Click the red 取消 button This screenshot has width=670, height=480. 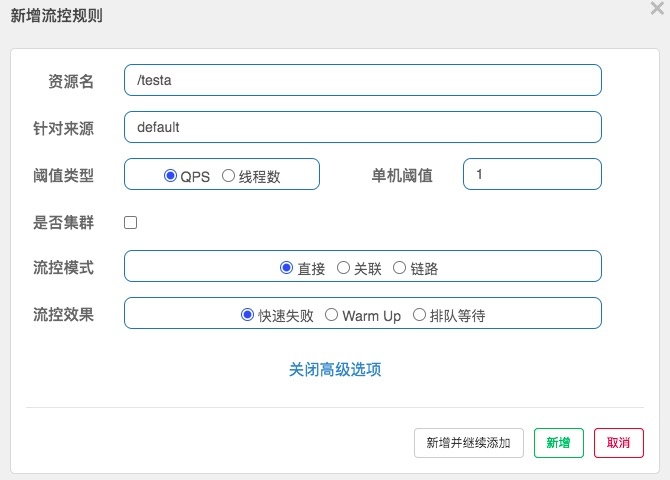pos(618,443)
